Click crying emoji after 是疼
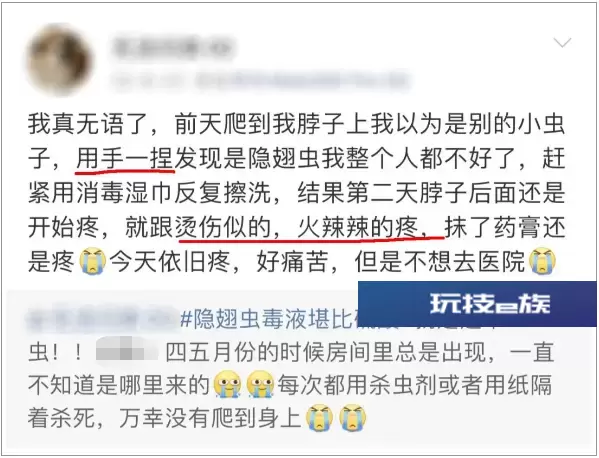Screen dimensions: 599x458 92,261
